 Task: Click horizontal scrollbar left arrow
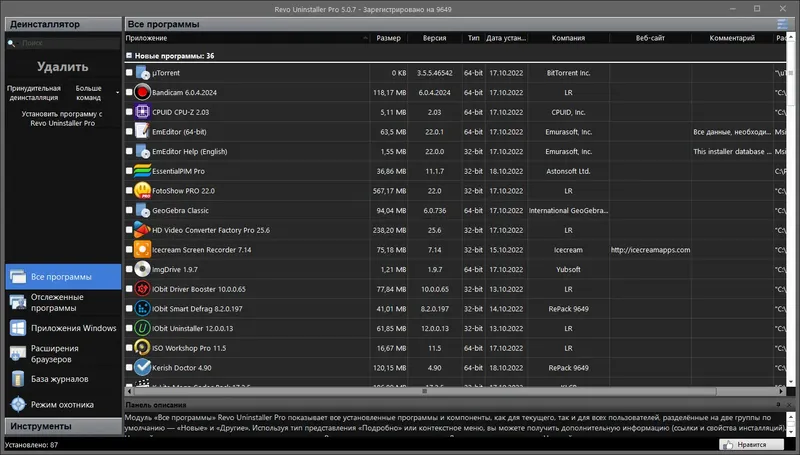(x=129, y=391)
